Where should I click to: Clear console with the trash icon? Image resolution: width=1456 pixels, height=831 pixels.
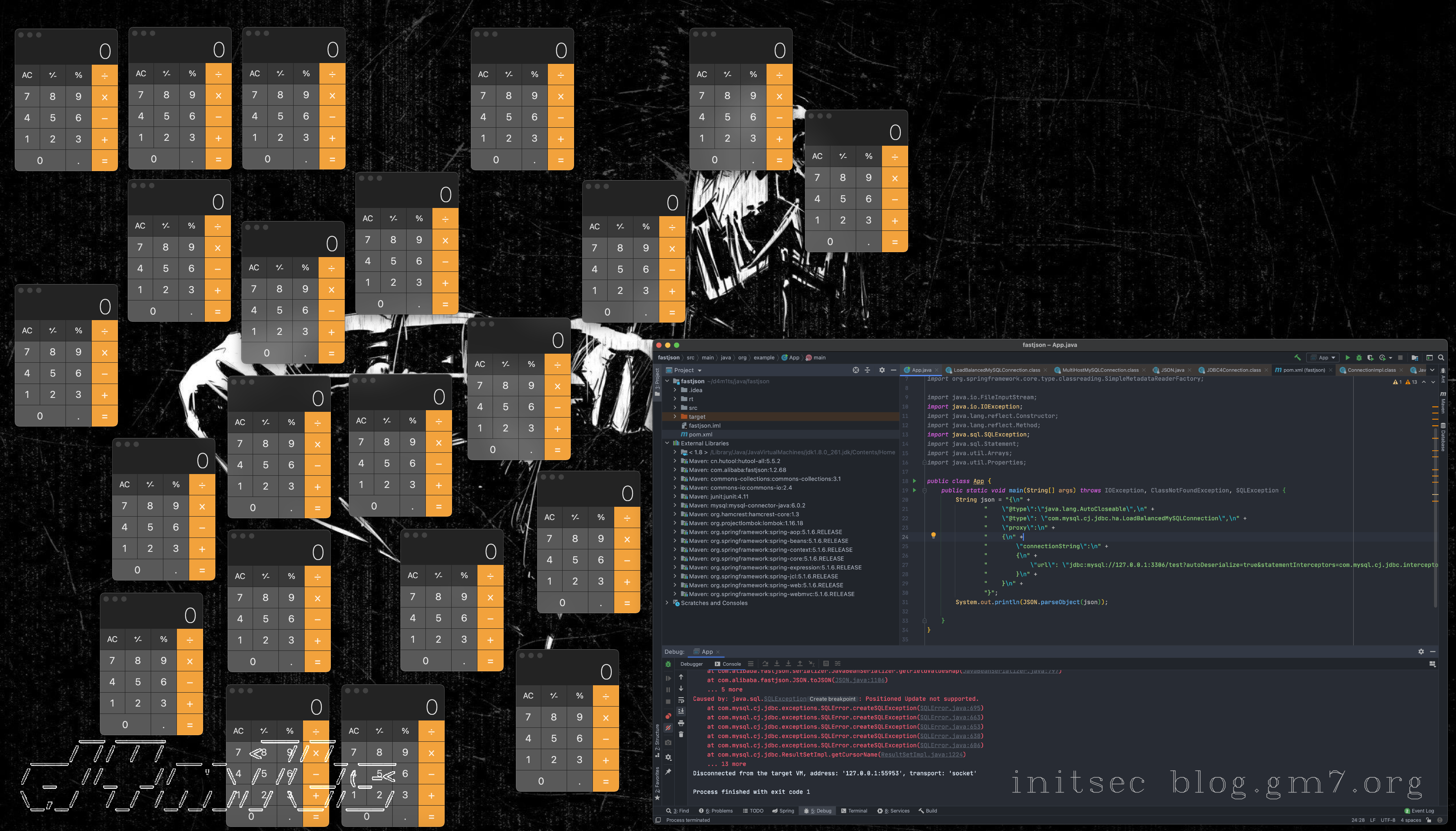681,734
